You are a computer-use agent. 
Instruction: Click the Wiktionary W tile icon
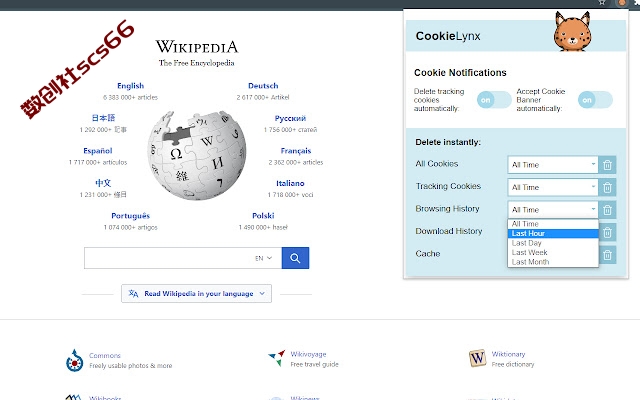477,358
